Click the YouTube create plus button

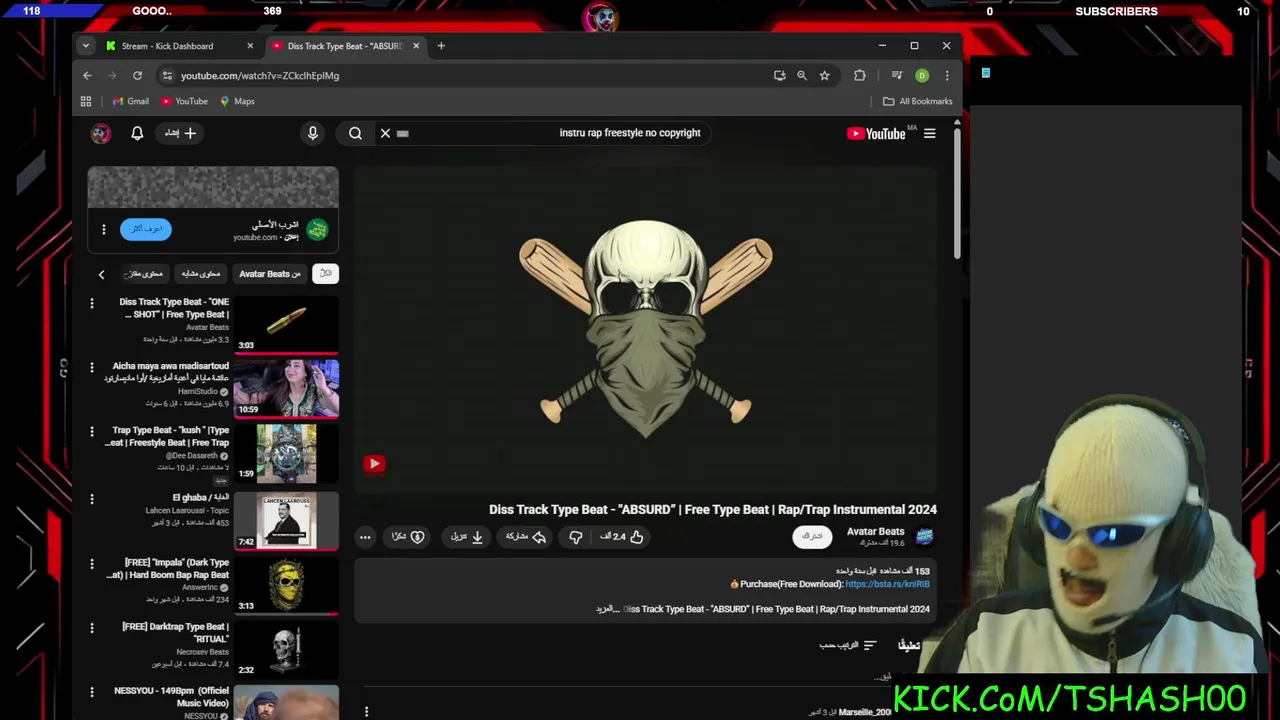pos(181,133)
